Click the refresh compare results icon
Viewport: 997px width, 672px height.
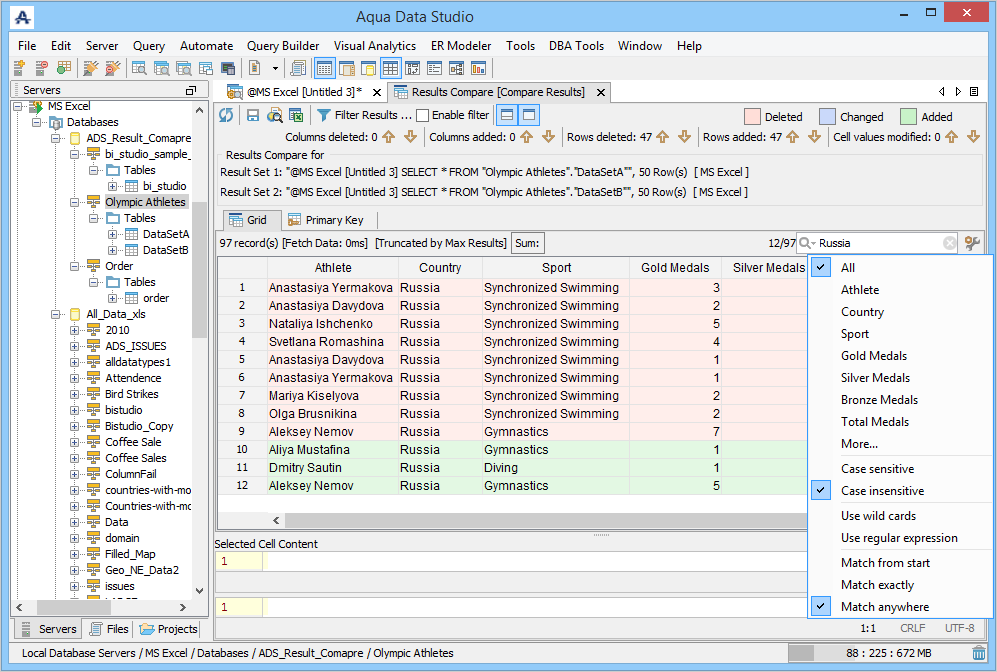point(226,115)
